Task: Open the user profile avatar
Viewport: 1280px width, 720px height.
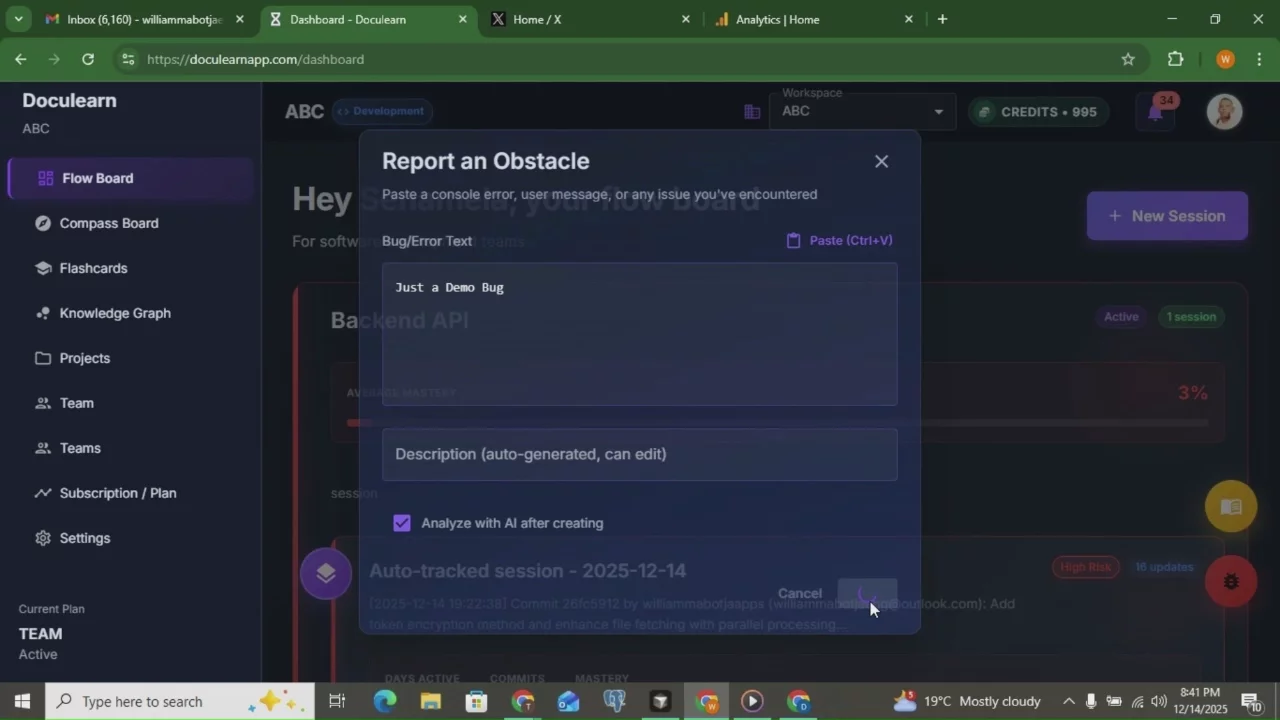Action: pyautogui.click(x=1224, y=112)
